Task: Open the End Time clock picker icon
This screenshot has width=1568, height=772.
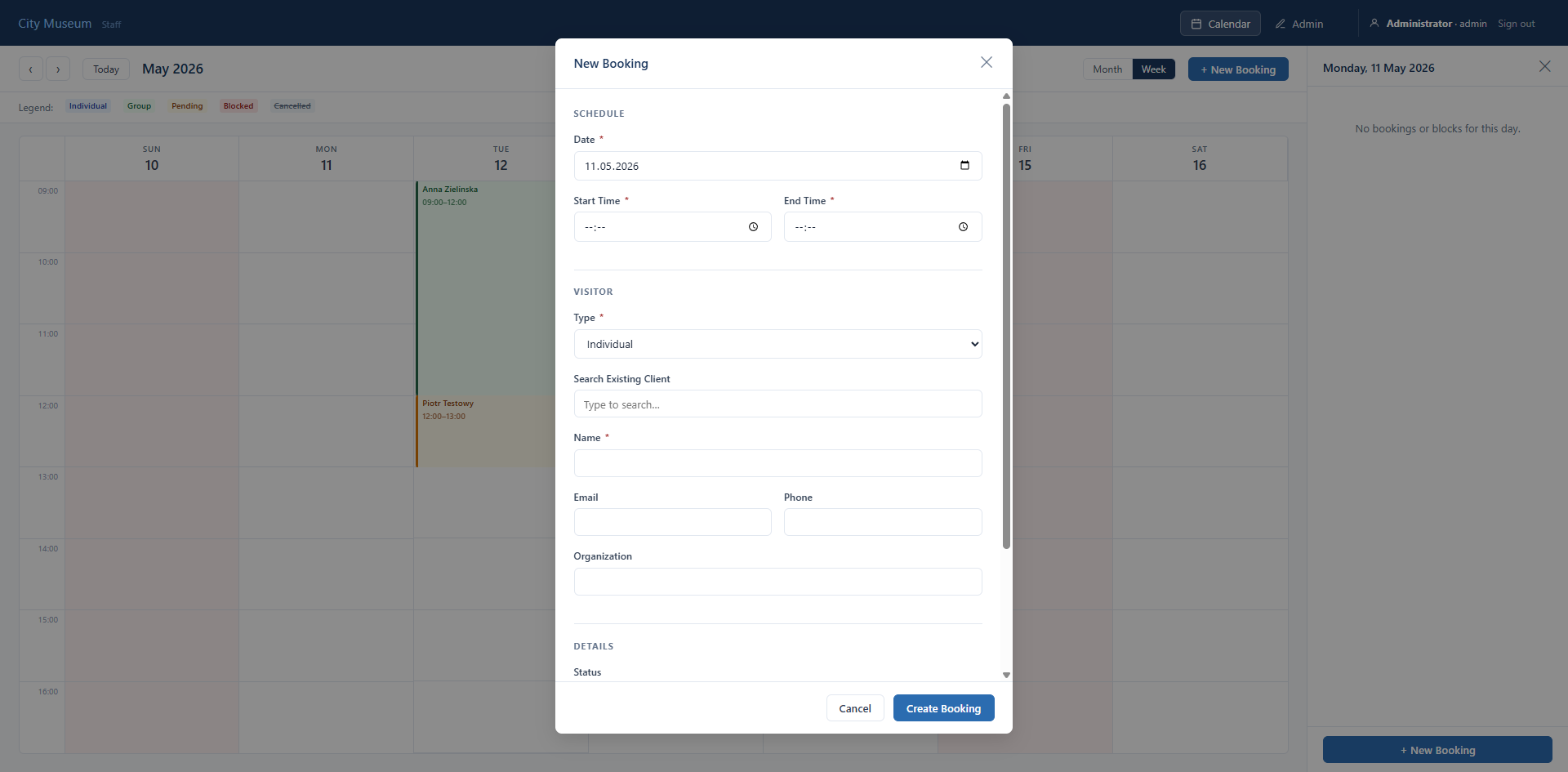Action: 963,227
